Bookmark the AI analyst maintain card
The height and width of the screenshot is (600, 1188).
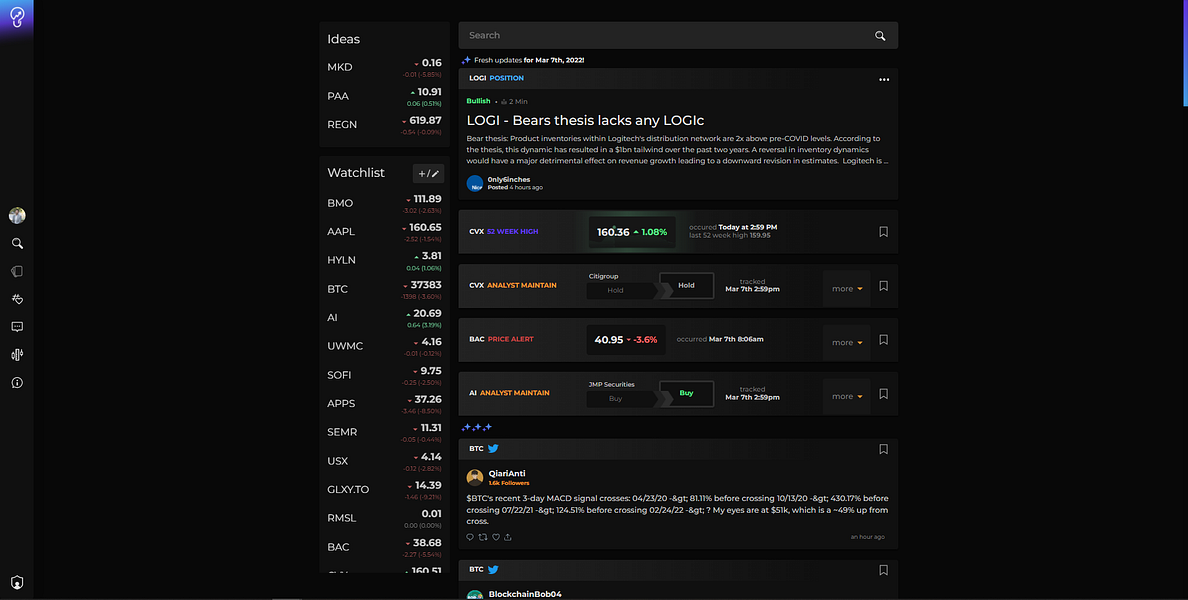883,394
